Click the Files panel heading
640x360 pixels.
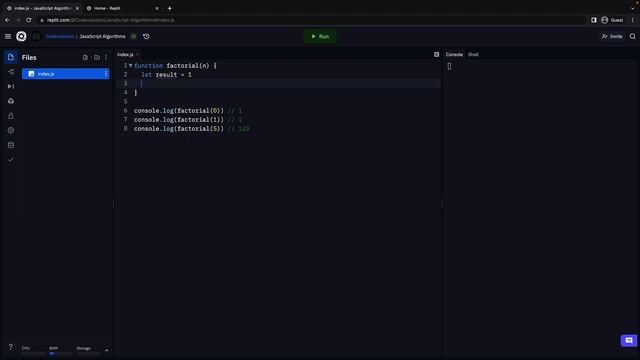29,58
